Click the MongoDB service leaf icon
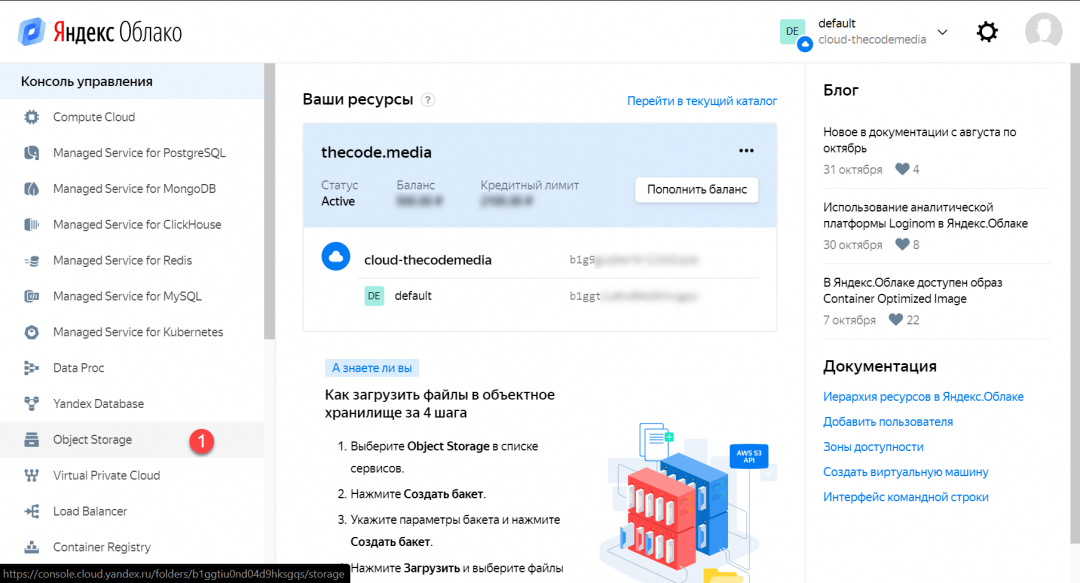The image size is (1080, 583). [32, 189]
